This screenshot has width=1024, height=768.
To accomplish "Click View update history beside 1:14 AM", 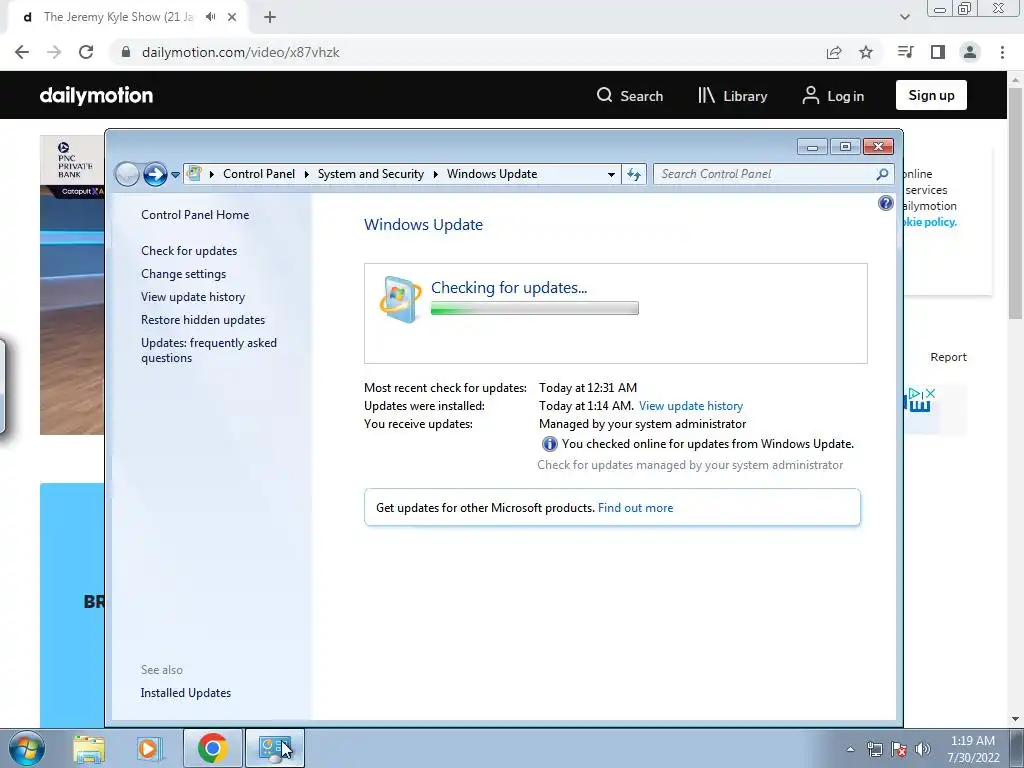I will click(x=691, y=406).
